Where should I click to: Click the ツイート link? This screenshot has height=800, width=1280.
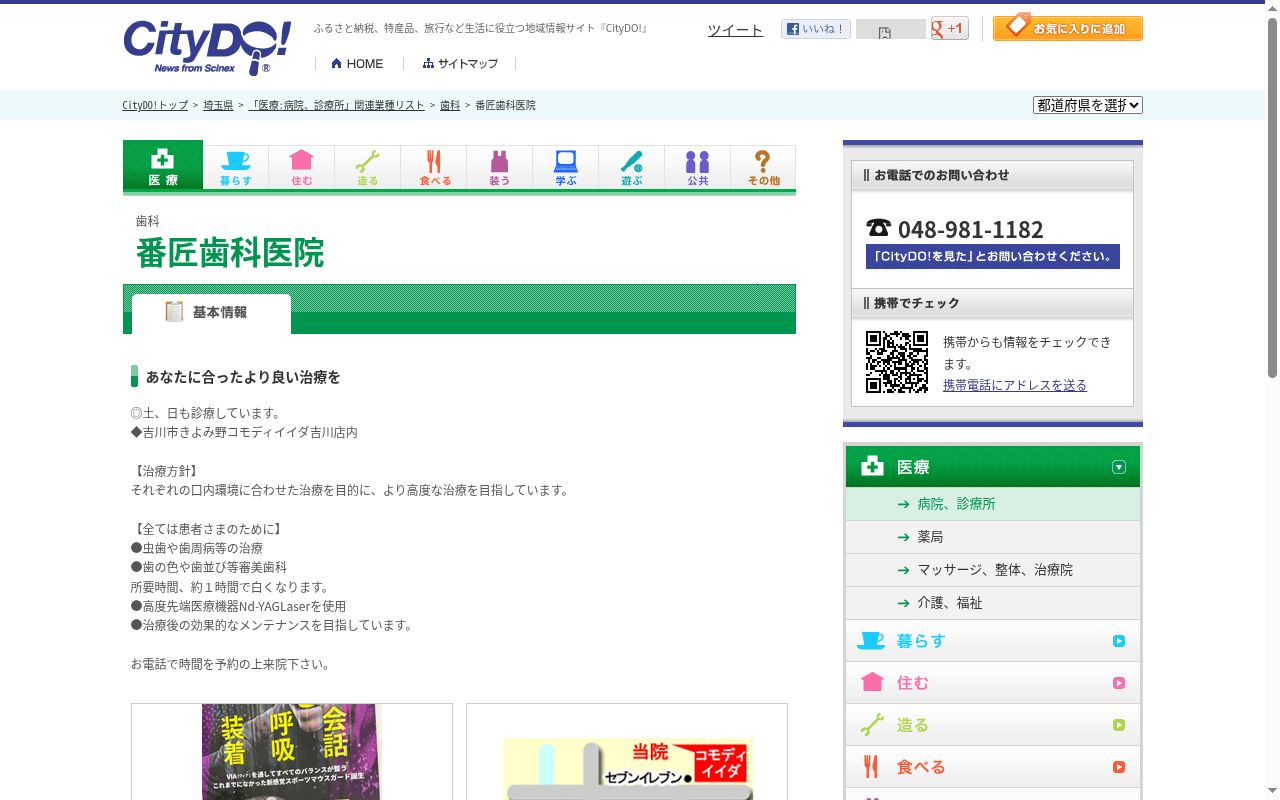coord(735,30)
